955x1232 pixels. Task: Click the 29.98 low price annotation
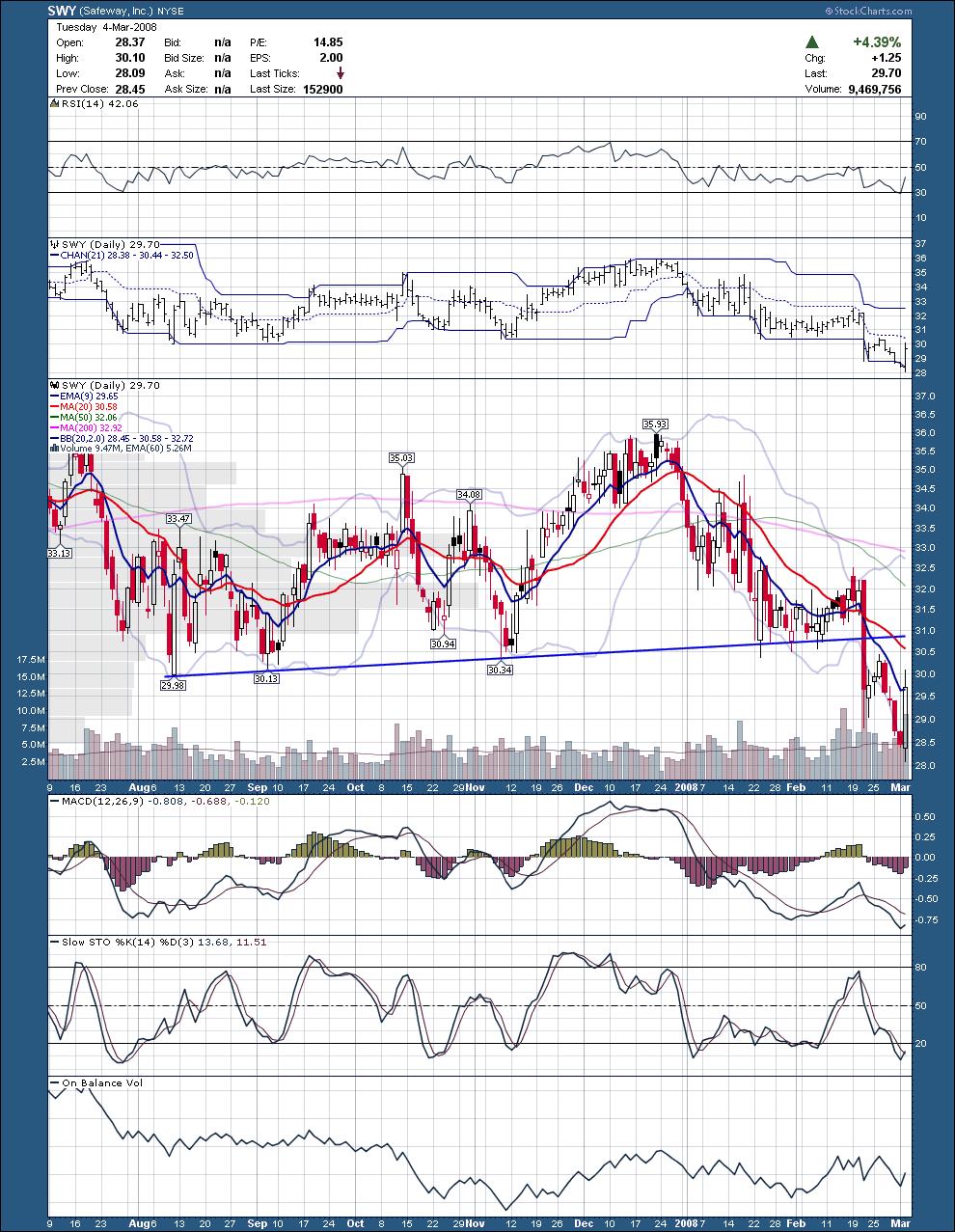click(x=173, y=684)
